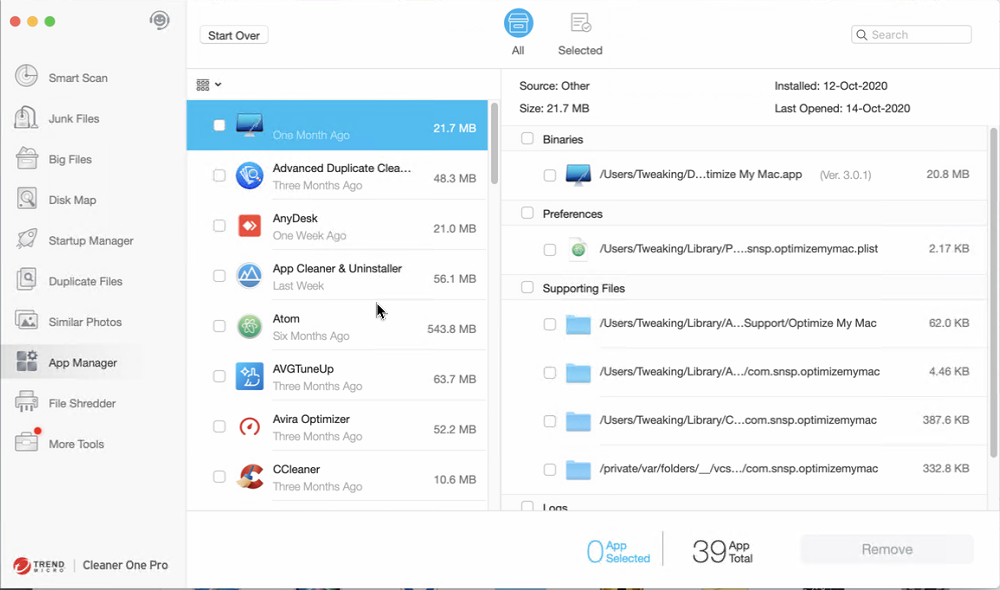Click the Support/Optimize My Mac folder path
This screenshot has width=1000, height=590.
tap(738, 323)
